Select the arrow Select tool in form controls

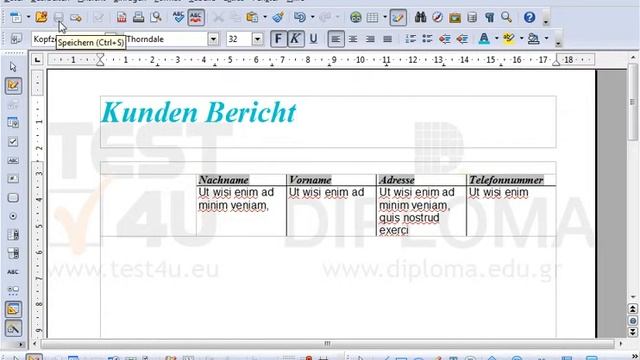tap(13, 67)
